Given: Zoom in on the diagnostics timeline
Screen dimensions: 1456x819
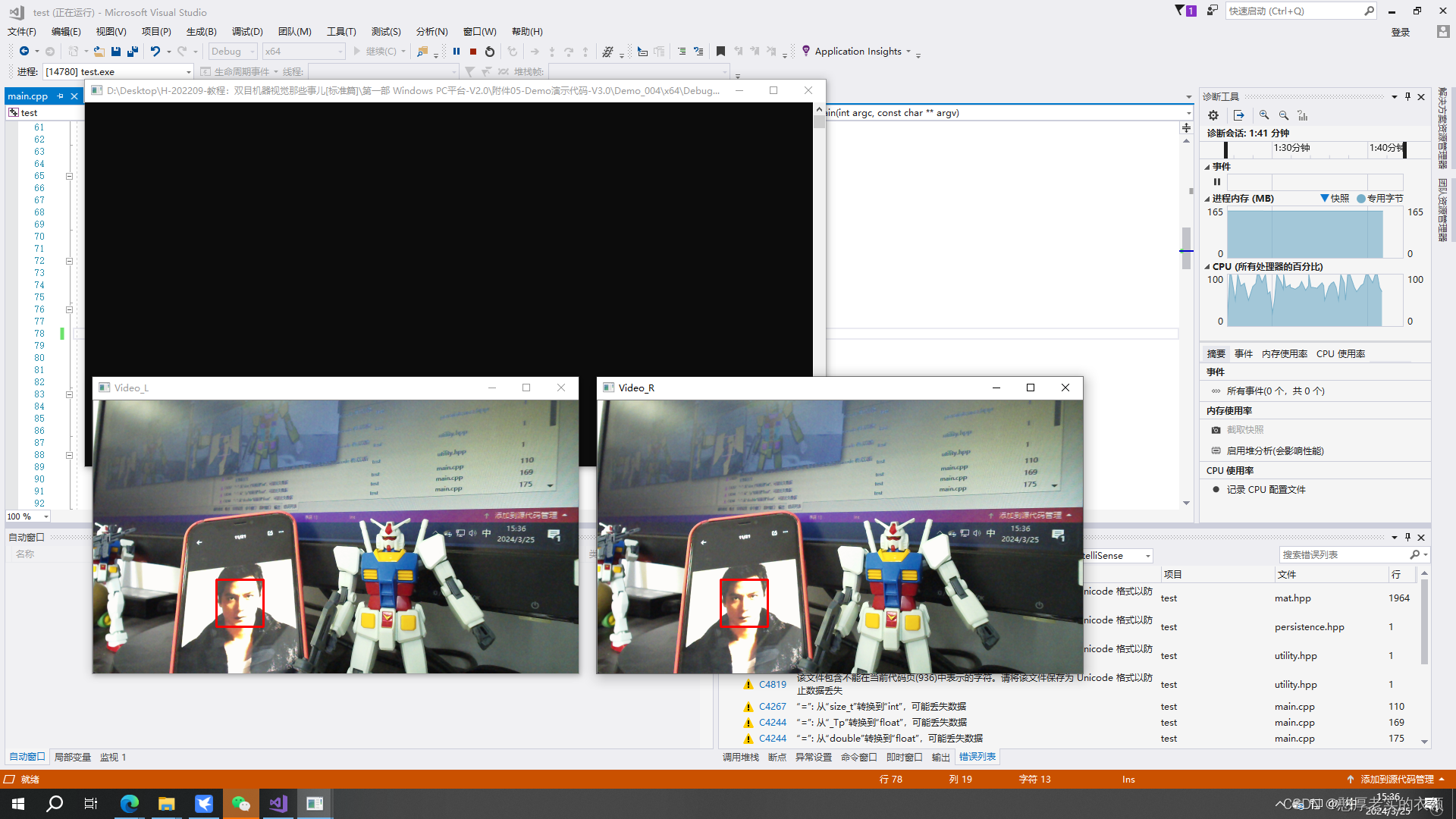Looking at the screenshot, I should click(x=1264, y=115).
